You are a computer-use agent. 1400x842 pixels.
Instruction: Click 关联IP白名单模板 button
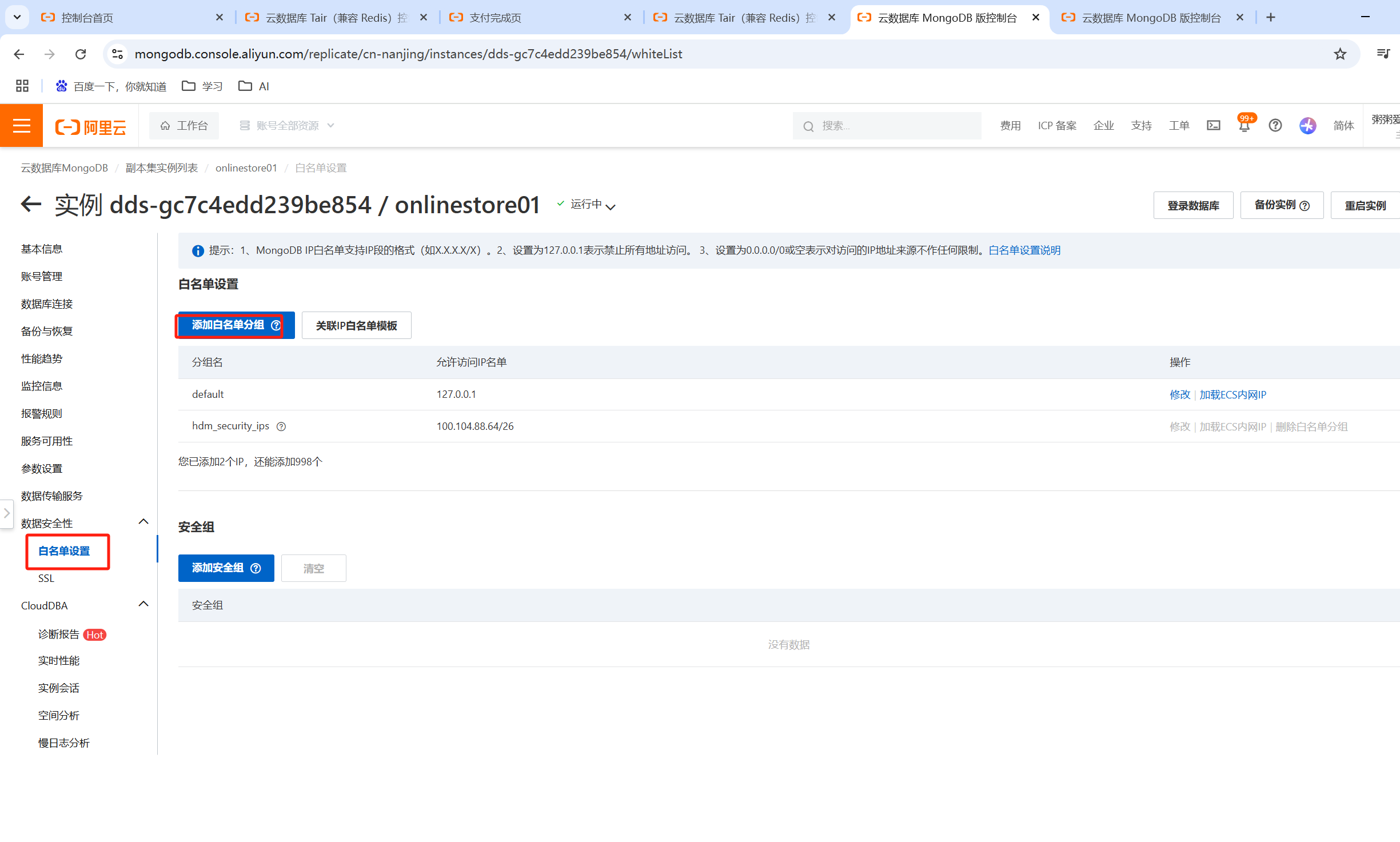tap(356, 325)
